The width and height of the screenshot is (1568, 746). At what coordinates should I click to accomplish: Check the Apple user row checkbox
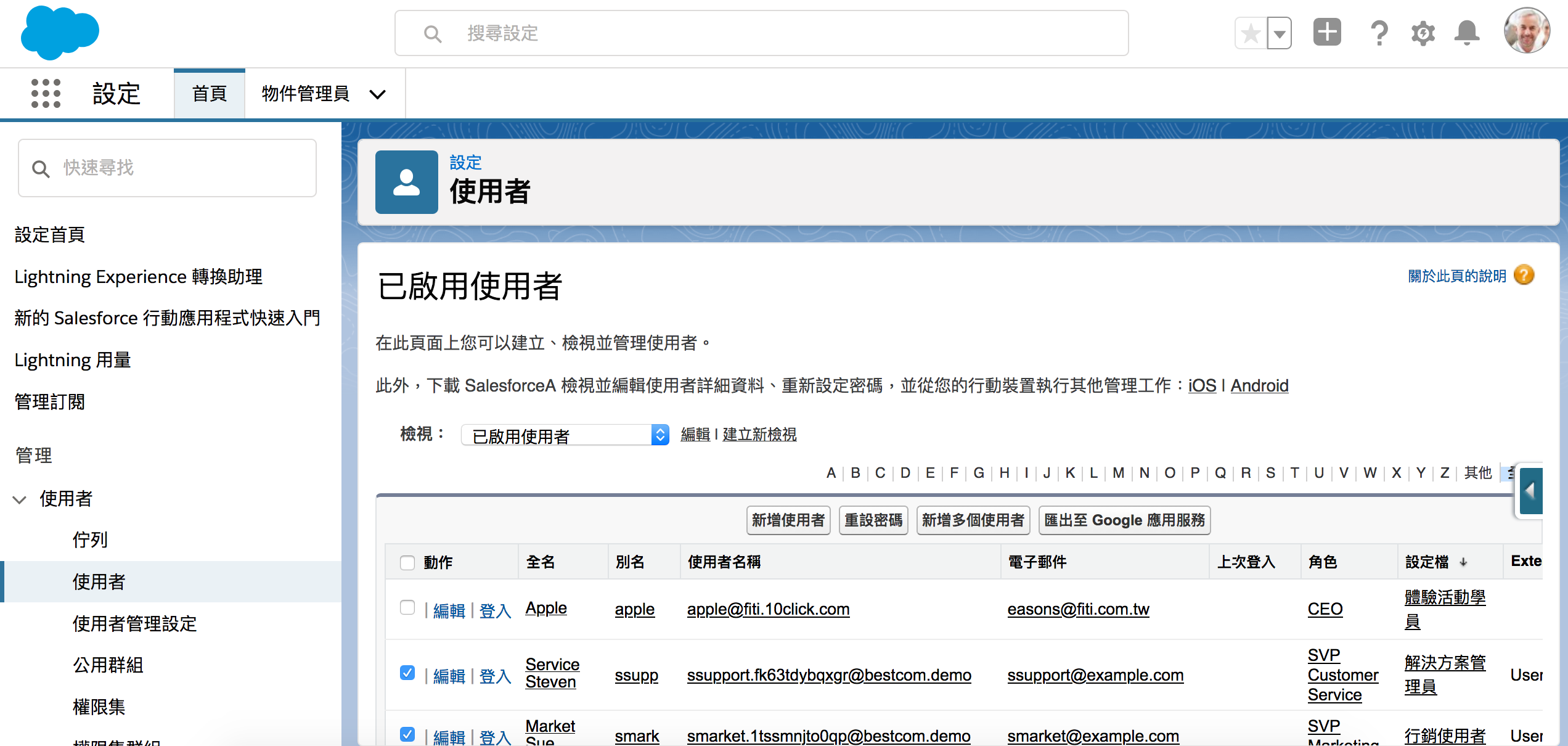point(407,608)
